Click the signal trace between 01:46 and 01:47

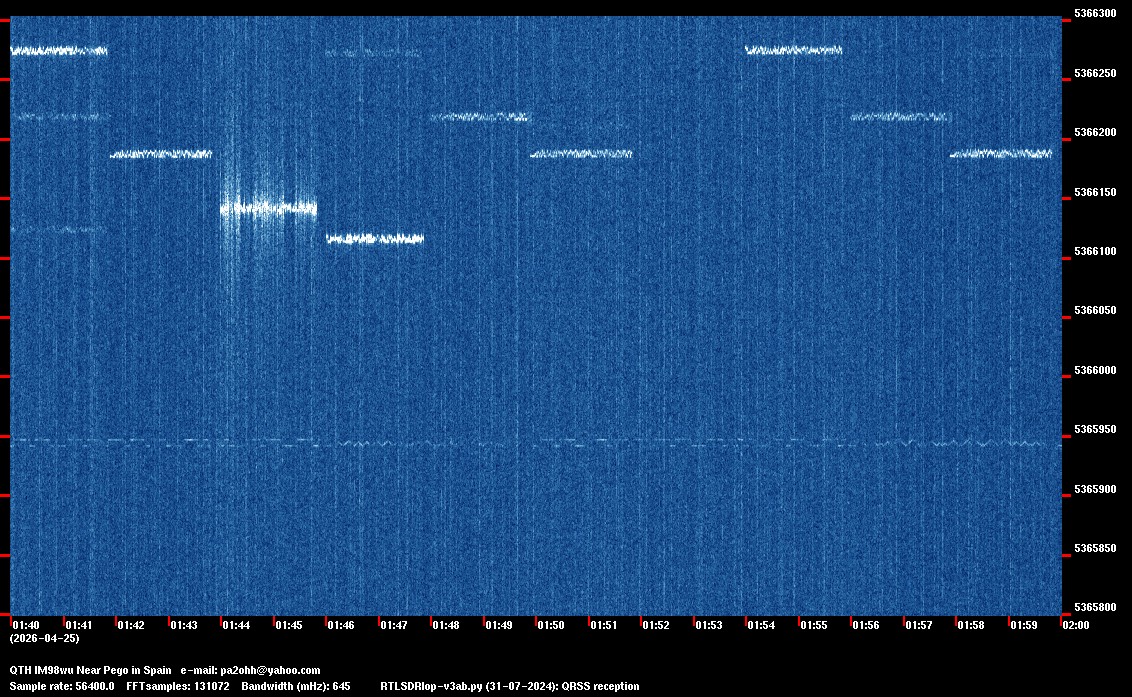click(x=375, y=239)
